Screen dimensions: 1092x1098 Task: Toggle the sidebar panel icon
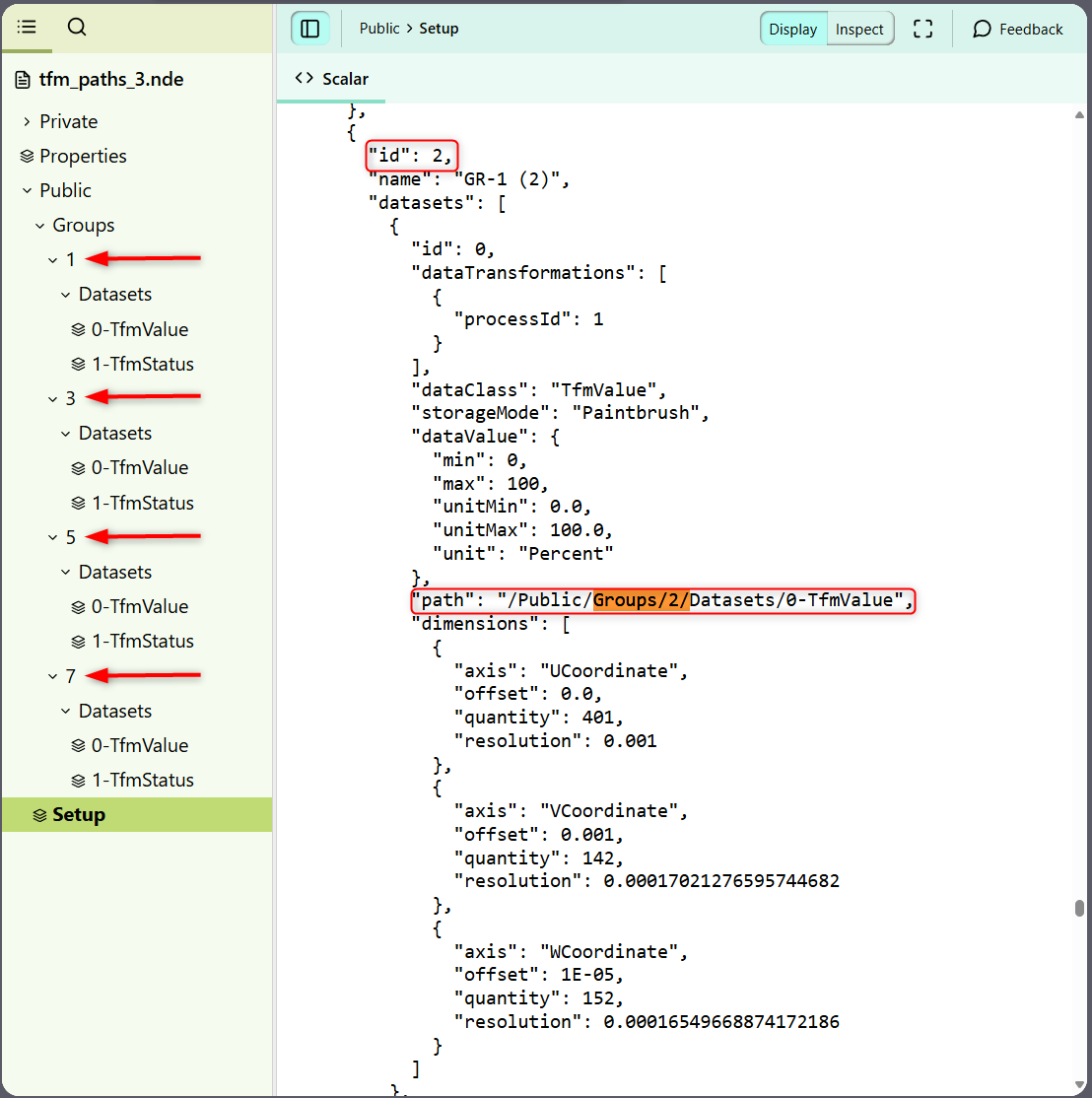click(309, 30)
